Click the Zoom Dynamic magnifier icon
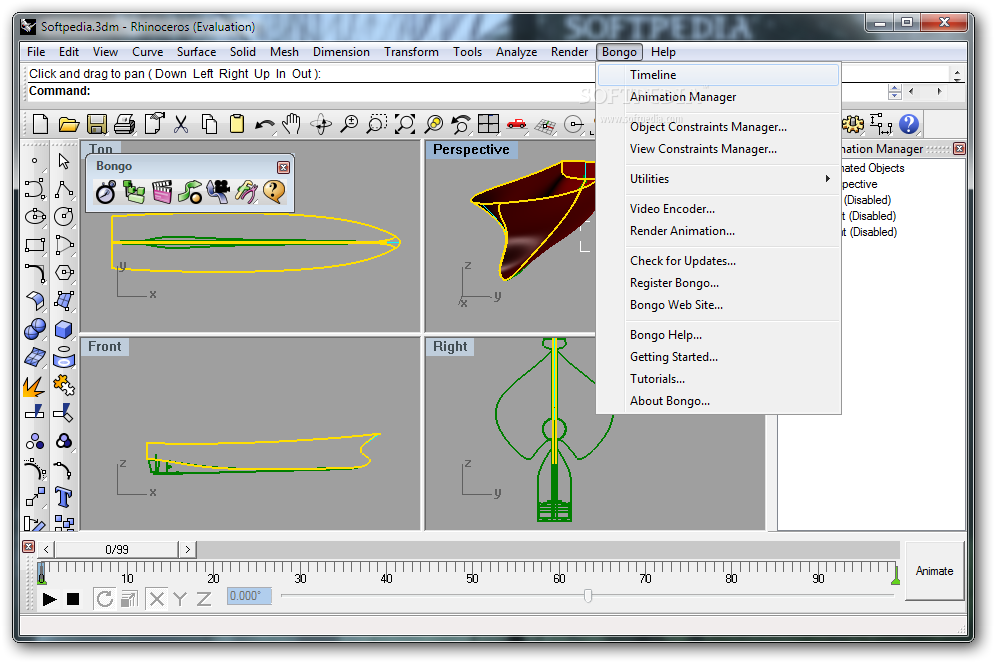This screenshot has height=663, width=995. point(348,124)
